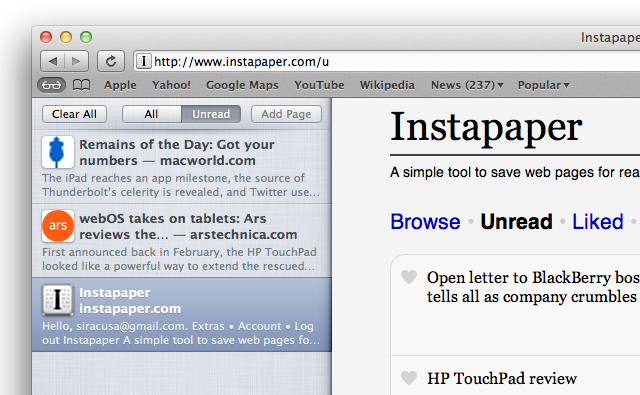This screenshot has width=640, height=395.
Task: Click the Add Page button
Action: tap(286, 114)
